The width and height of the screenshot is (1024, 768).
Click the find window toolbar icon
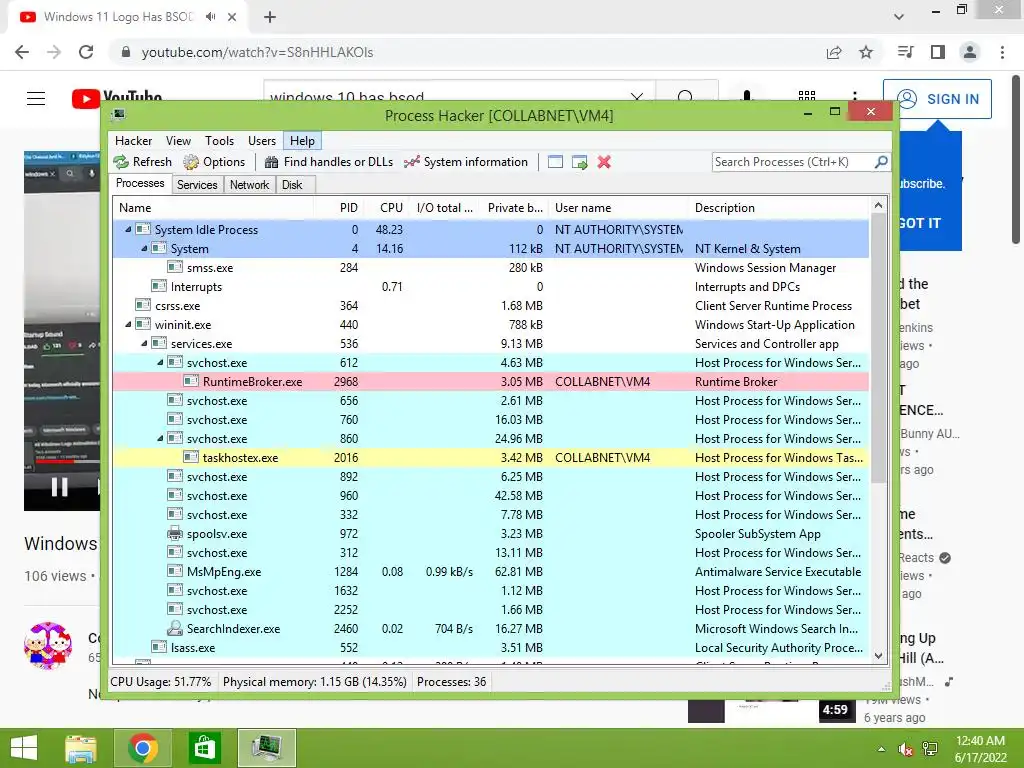click(555, 162)
